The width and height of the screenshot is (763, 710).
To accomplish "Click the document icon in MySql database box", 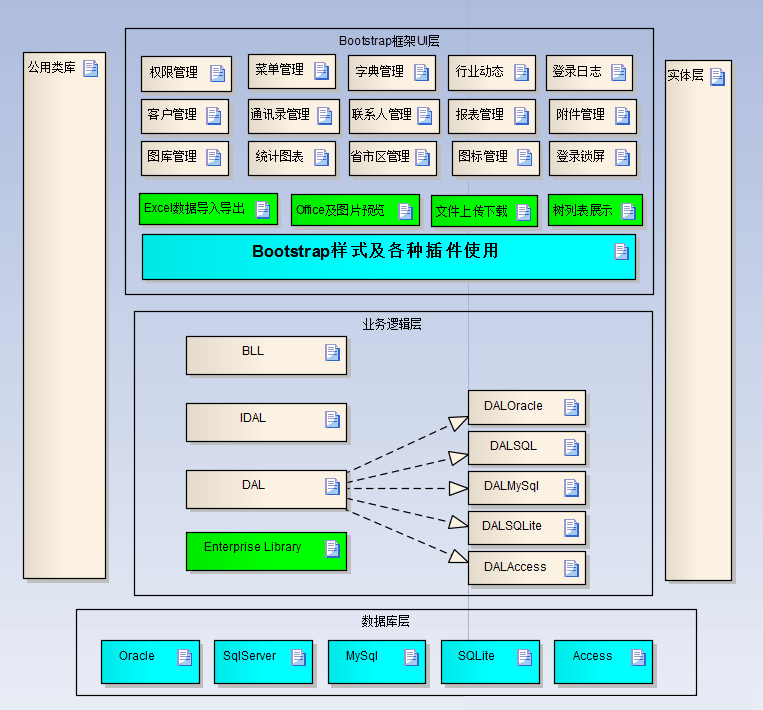I will [411, 658].
